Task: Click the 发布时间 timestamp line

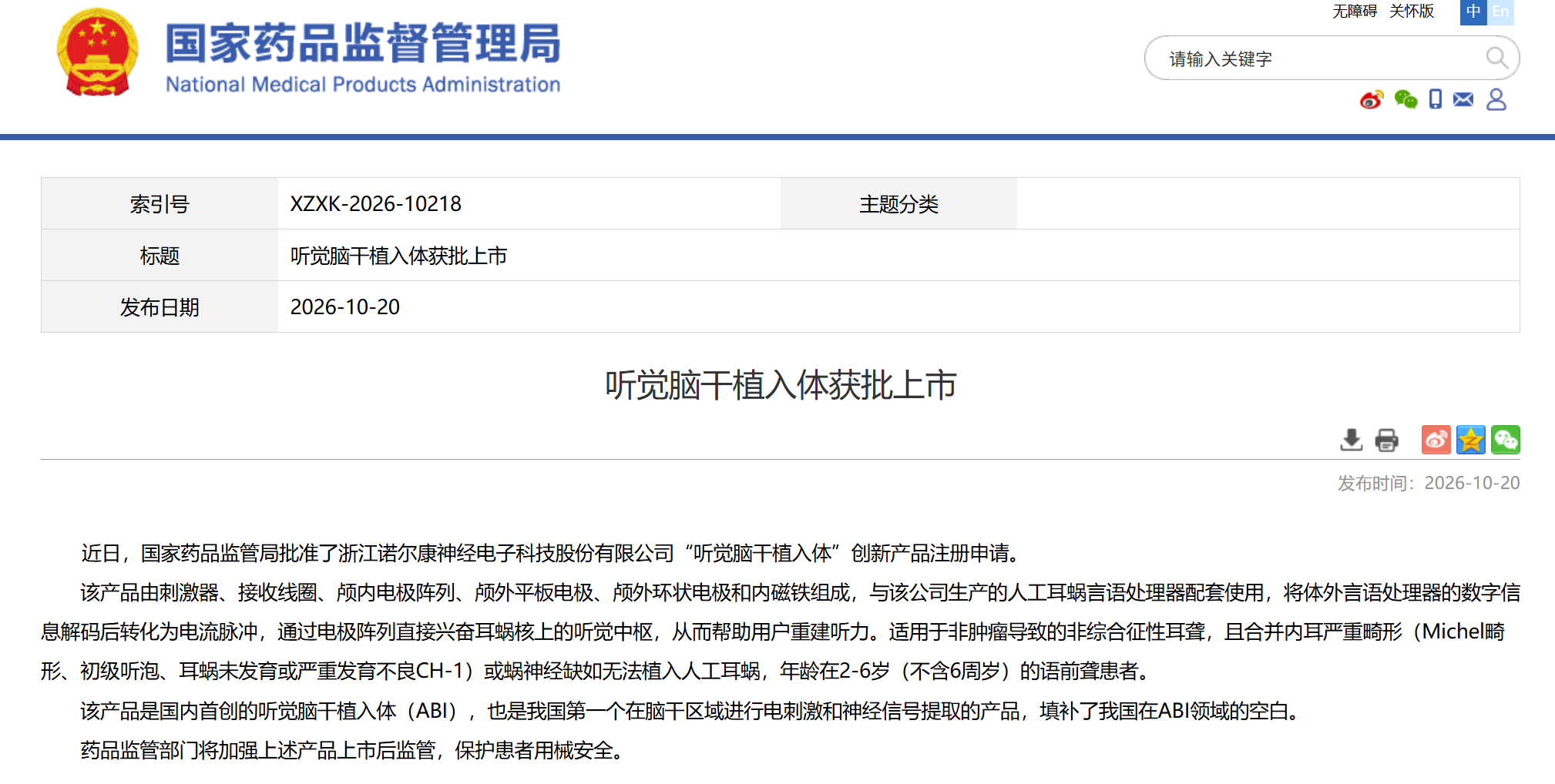Action: coord(1429,483)
